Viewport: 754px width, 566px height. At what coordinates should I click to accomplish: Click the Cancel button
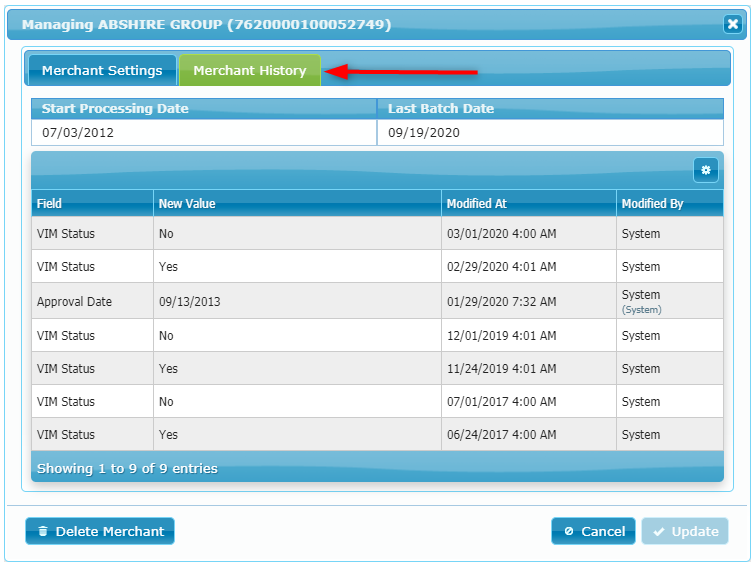tap(593, 531)
